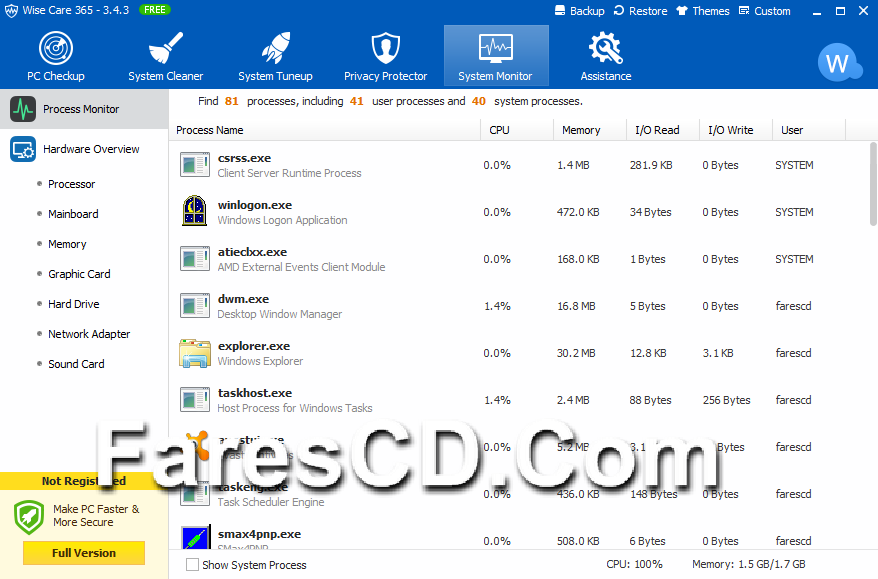
Task: Click the explorer.exe process name
Action: (x=254, y=347)
